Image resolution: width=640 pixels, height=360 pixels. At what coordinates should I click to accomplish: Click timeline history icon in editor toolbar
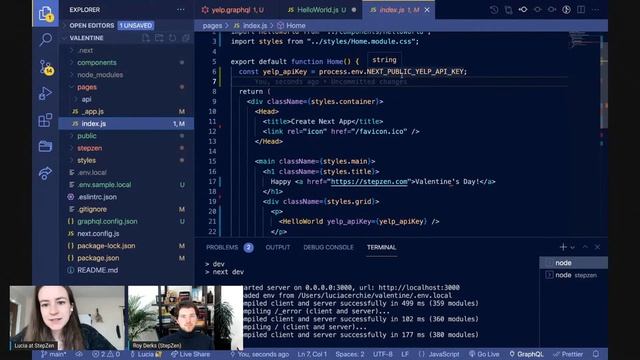click(494, 10)
